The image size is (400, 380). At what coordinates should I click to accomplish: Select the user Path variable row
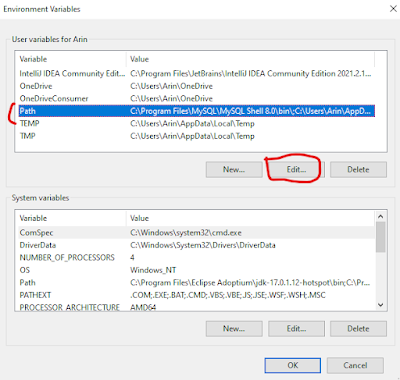coord(197,111)
